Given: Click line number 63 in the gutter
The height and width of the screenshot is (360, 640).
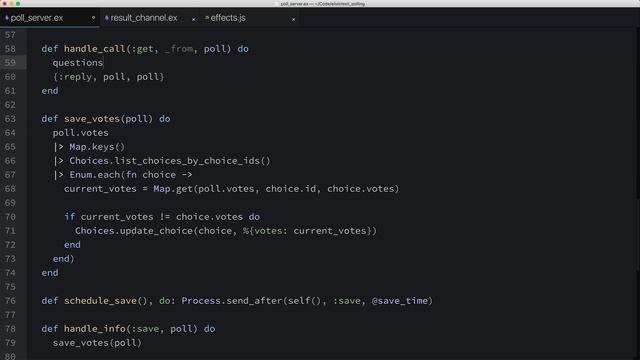Looking at the screenshot, I should coord(10,119).
